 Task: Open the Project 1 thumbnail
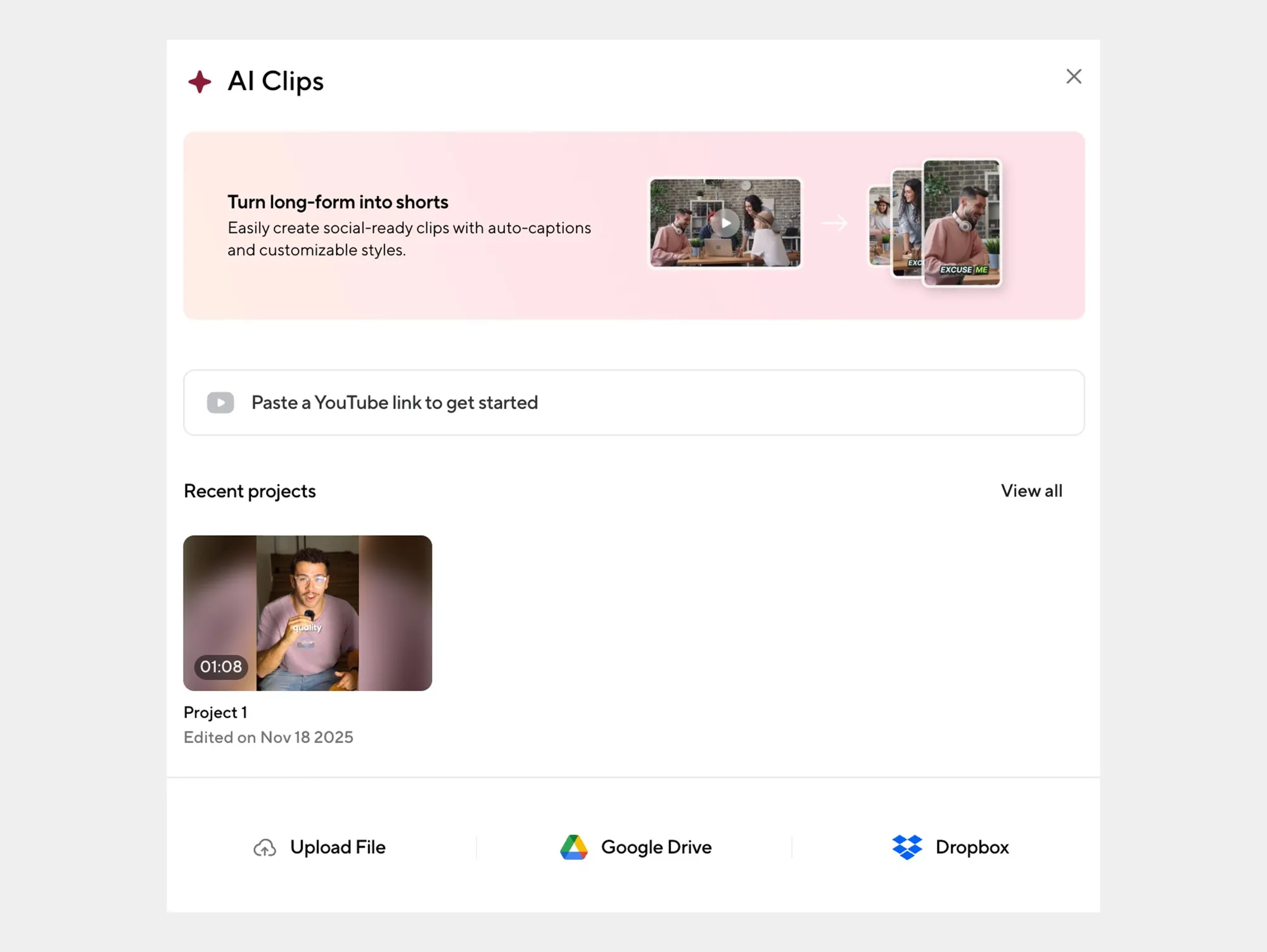[x=307, y=612]
